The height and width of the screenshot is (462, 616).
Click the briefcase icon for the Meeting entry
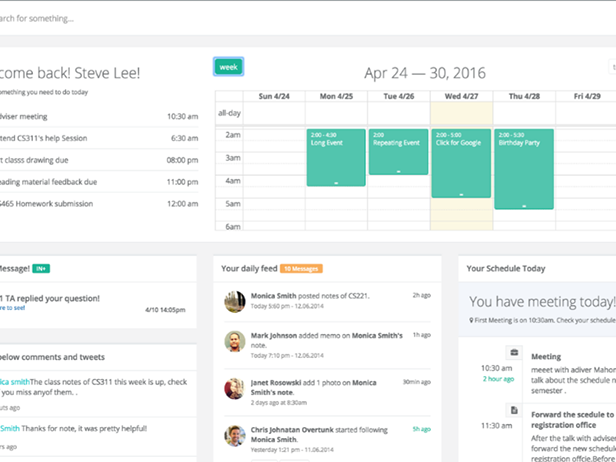[x=514, y=352]
